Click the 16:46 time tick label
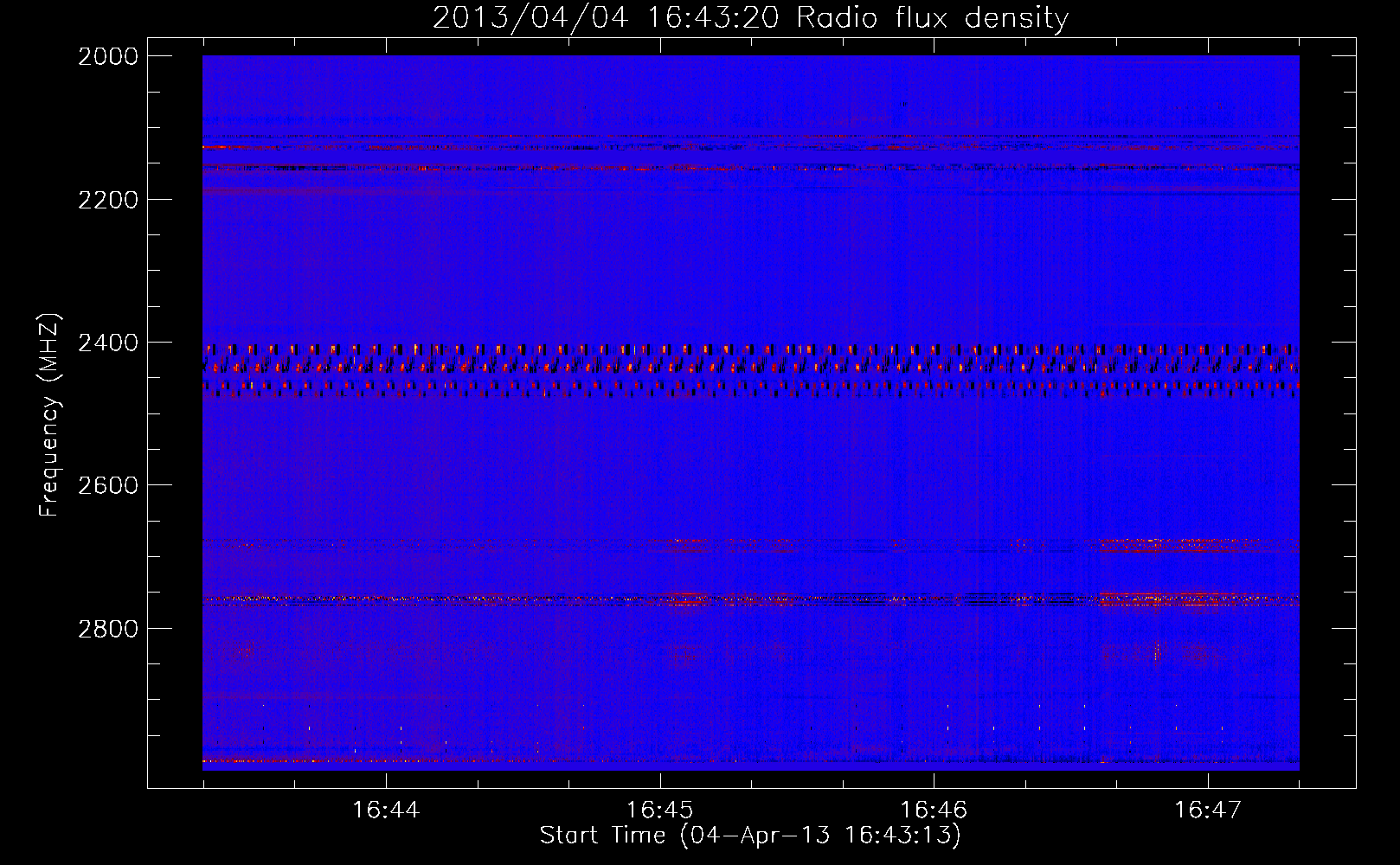 click(x=934, y=811)
